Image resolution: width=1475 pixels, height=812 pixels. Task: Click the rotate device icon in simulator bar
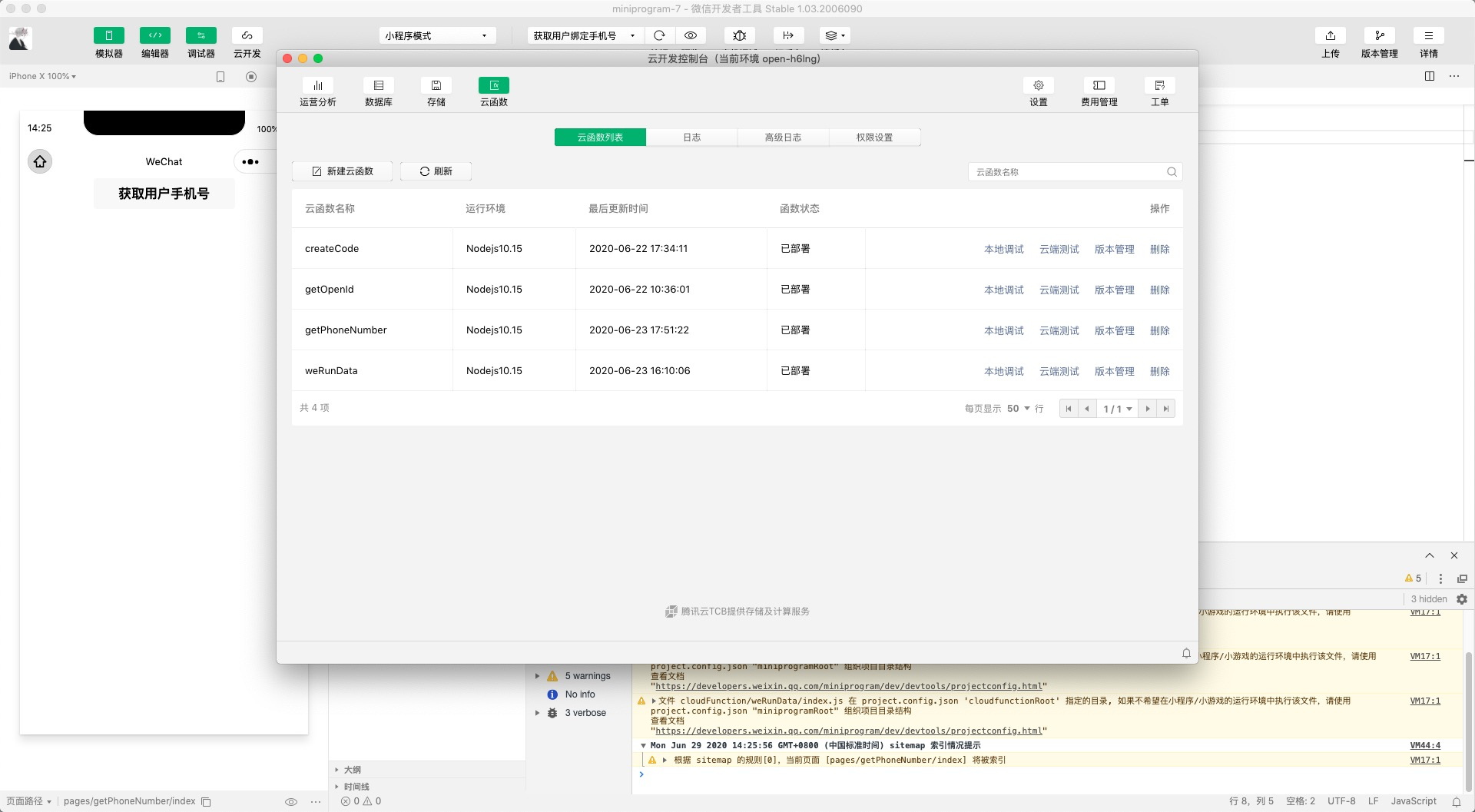pyautogui.click(x=220, y=76)
